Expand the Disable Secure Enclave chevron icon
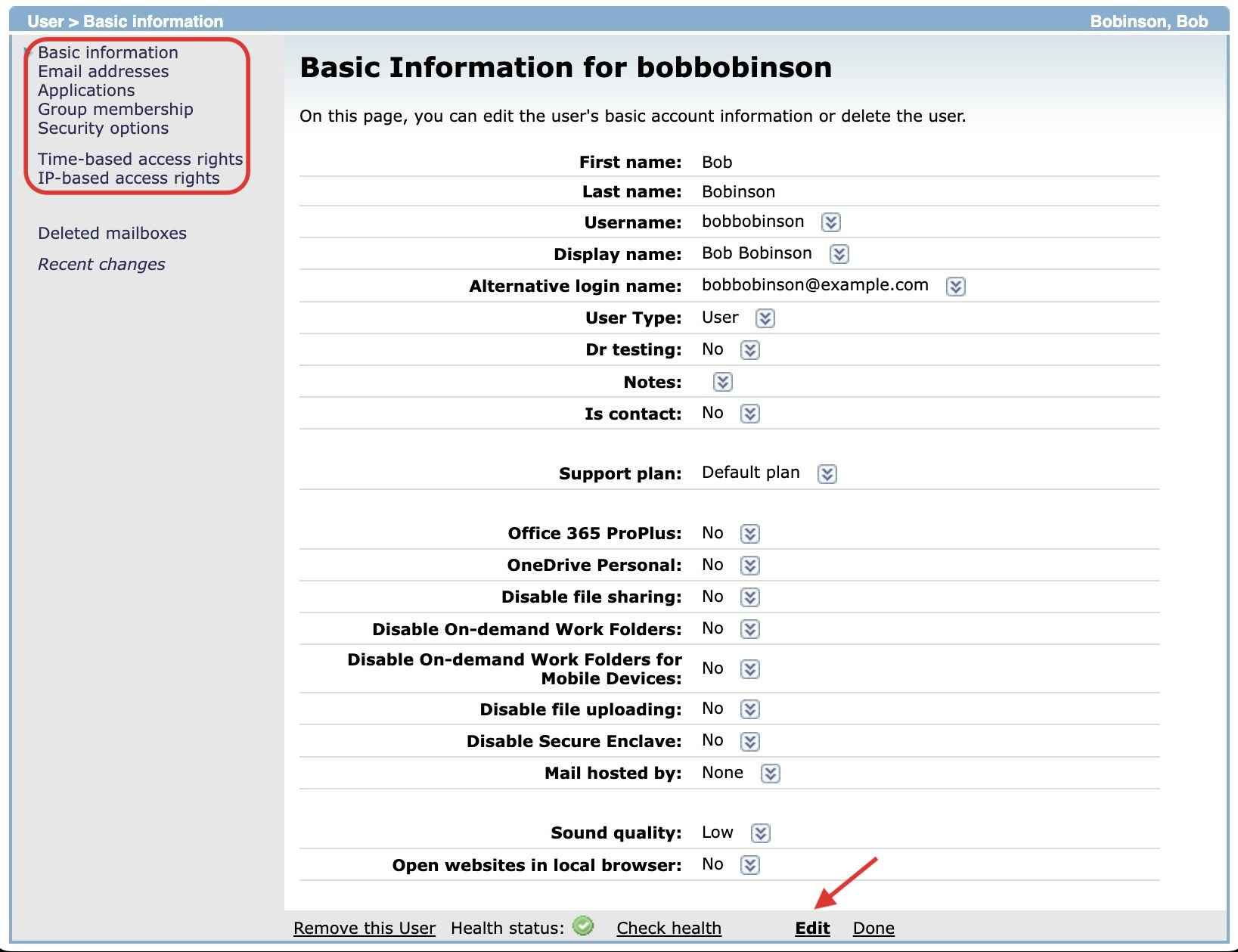This screenshot has height=952, width=1238. tap(749, 742)
